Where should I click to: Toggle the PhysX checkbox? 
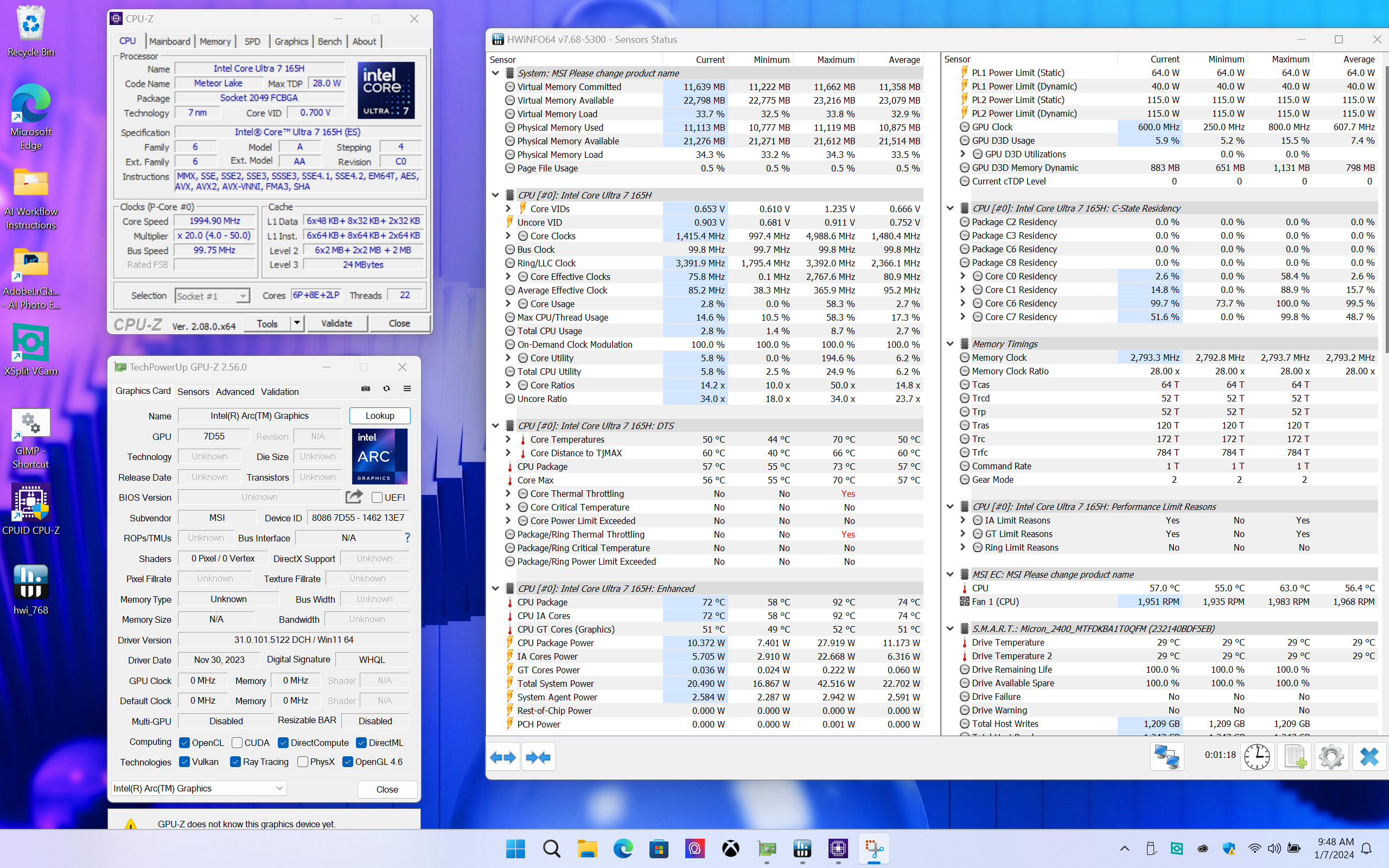(x=302, y=762)
